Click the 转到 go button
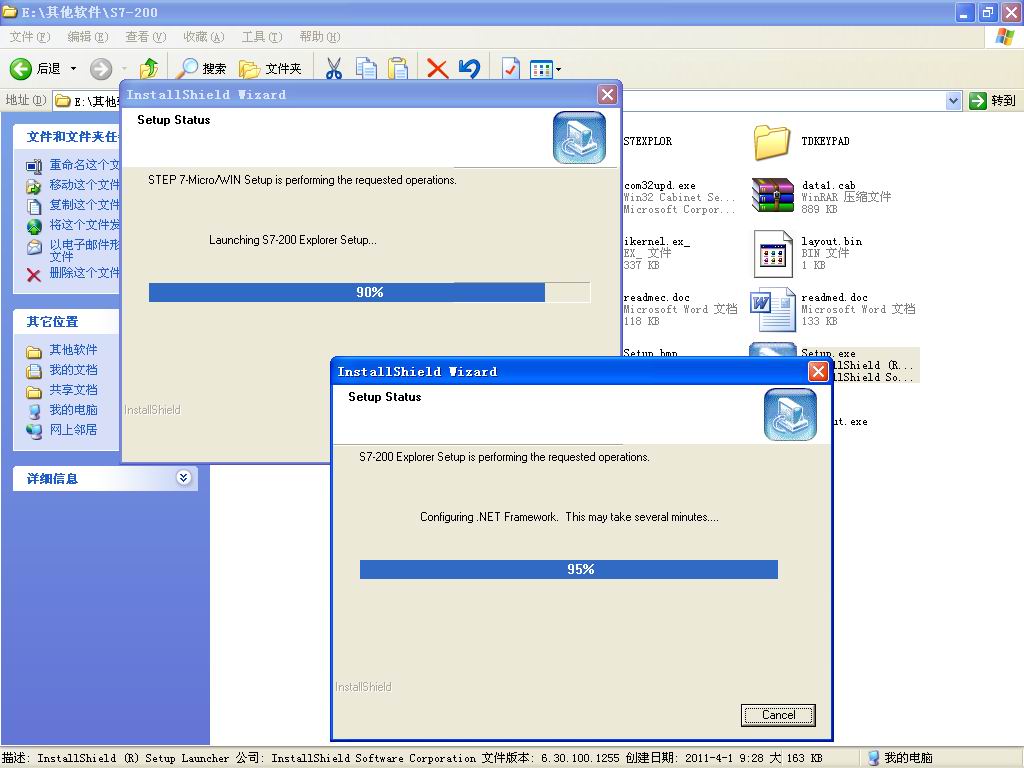1024x768 pixels. click(x=992, y=100)
